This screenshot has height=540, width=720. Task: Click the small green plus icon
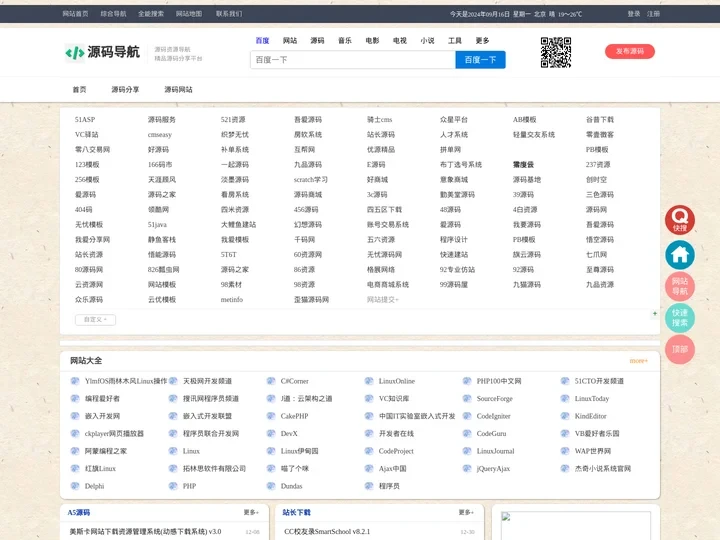click(655, 314)
